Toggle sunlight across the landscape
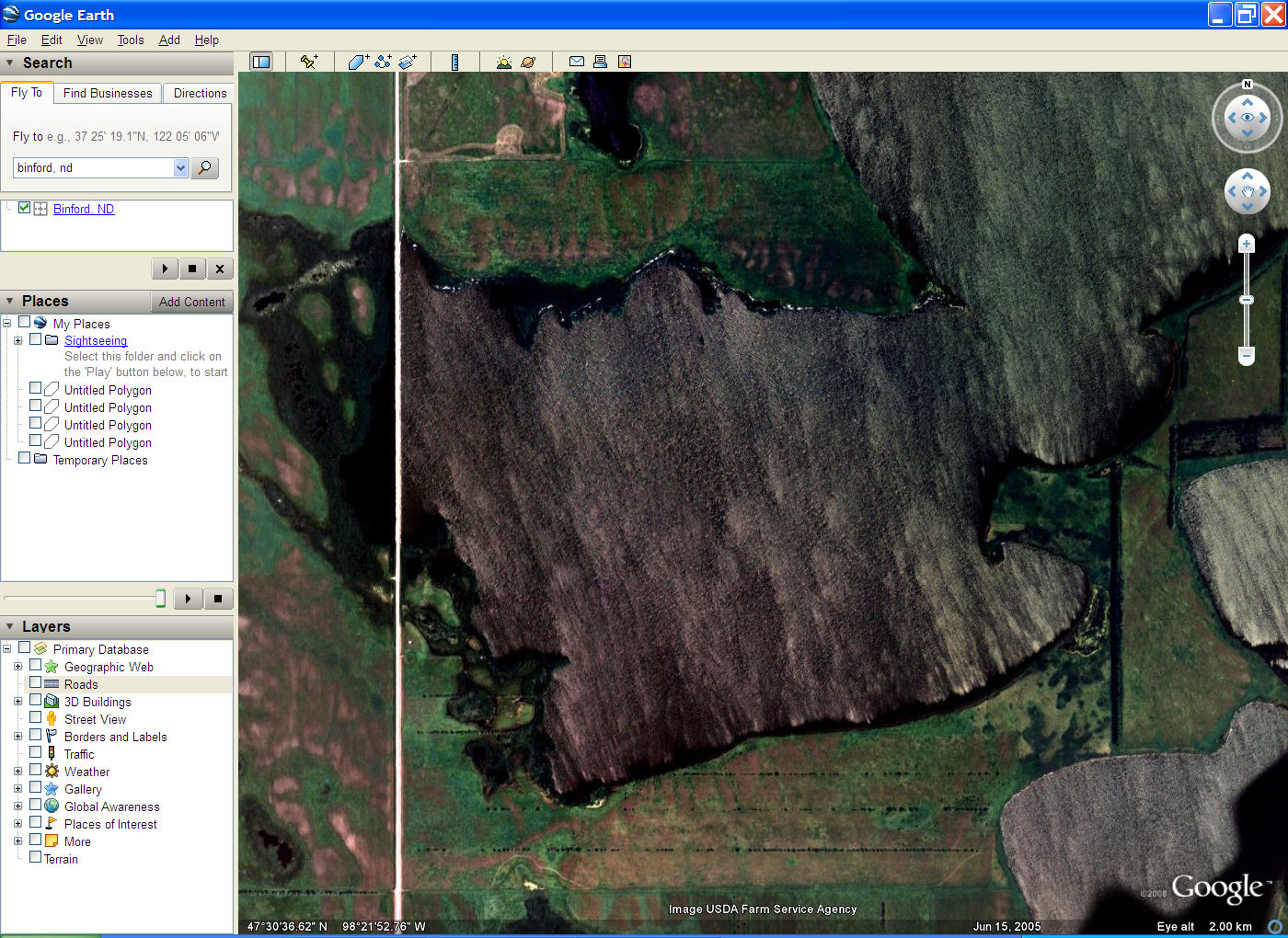Image resolution: width=1288 pixels, height=938 pixels. coord(503,62)
